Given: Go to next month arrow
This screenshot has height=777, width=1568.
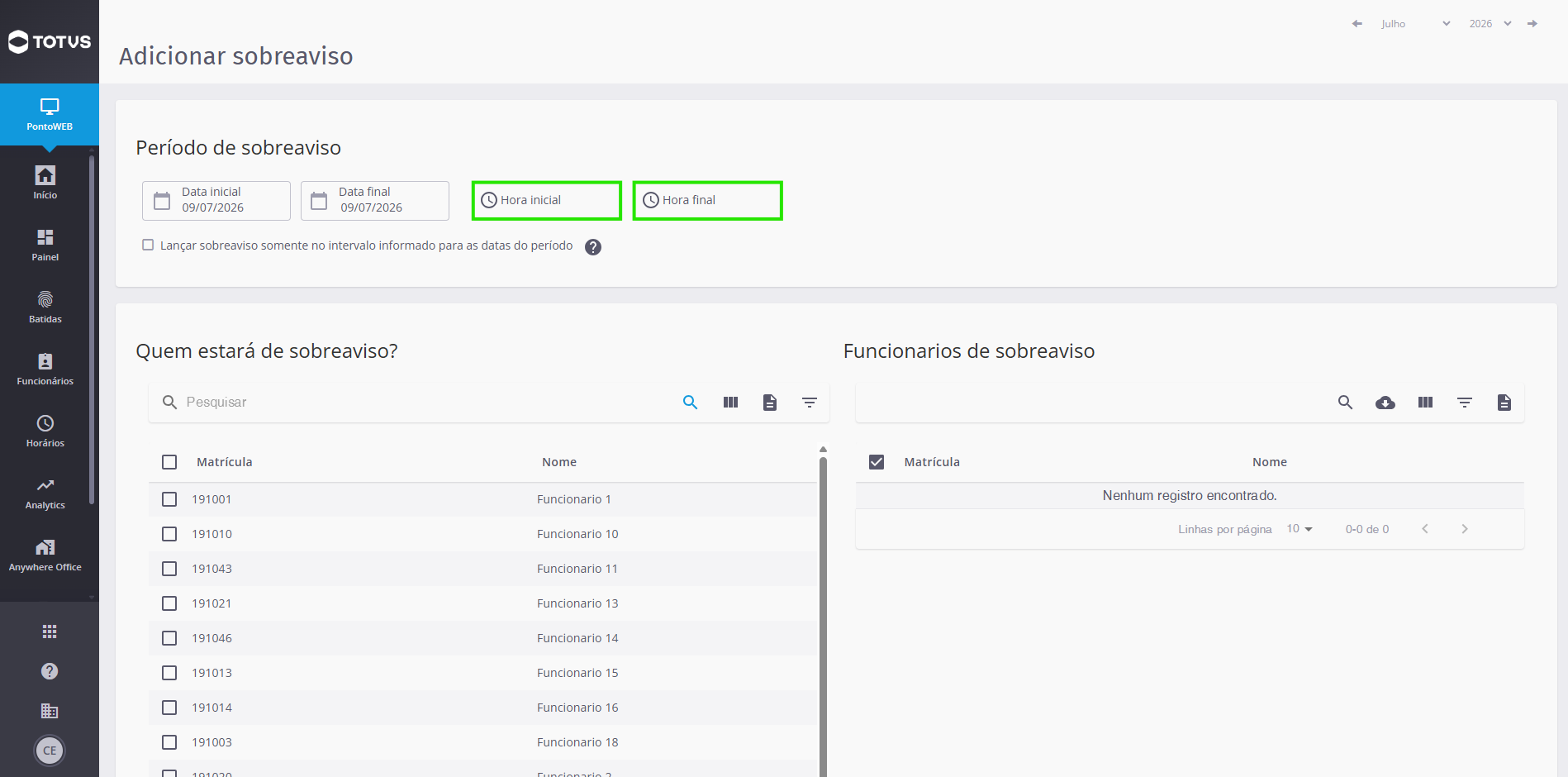Looking at the screenshot, I should tap(1532, 24).
